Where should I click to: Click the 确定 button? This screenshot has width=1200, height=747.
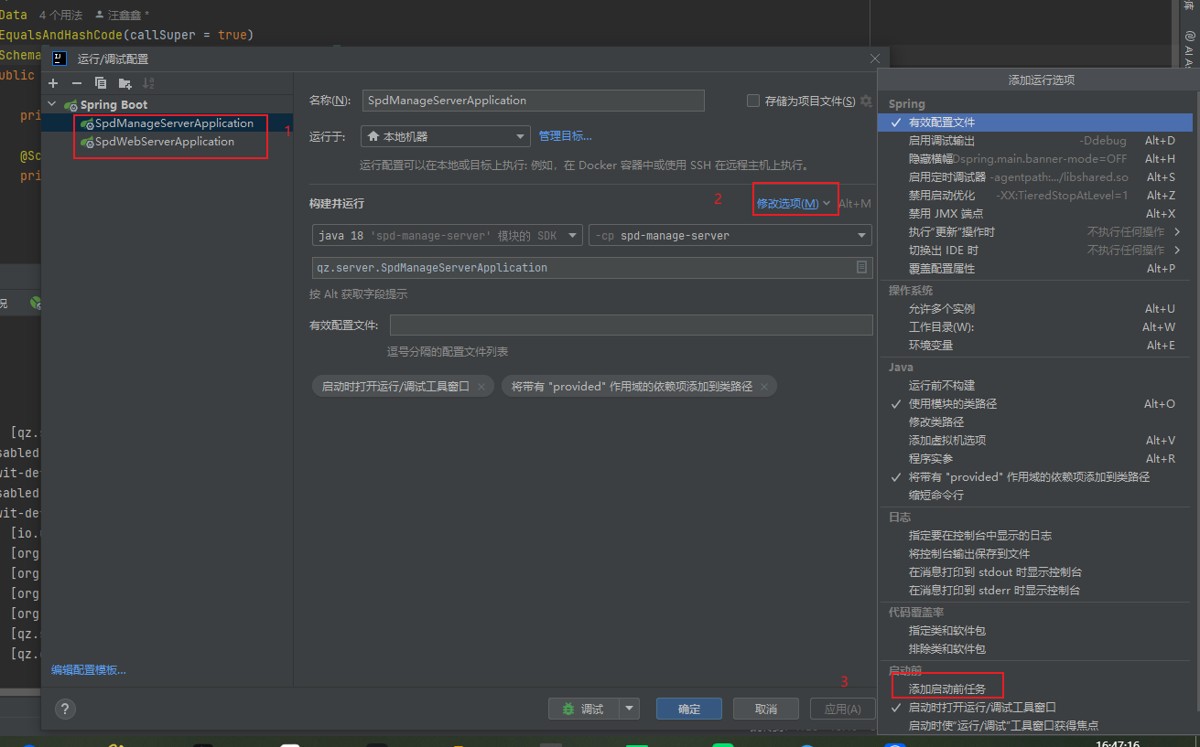pyautogui.click(x=689, y=709)
